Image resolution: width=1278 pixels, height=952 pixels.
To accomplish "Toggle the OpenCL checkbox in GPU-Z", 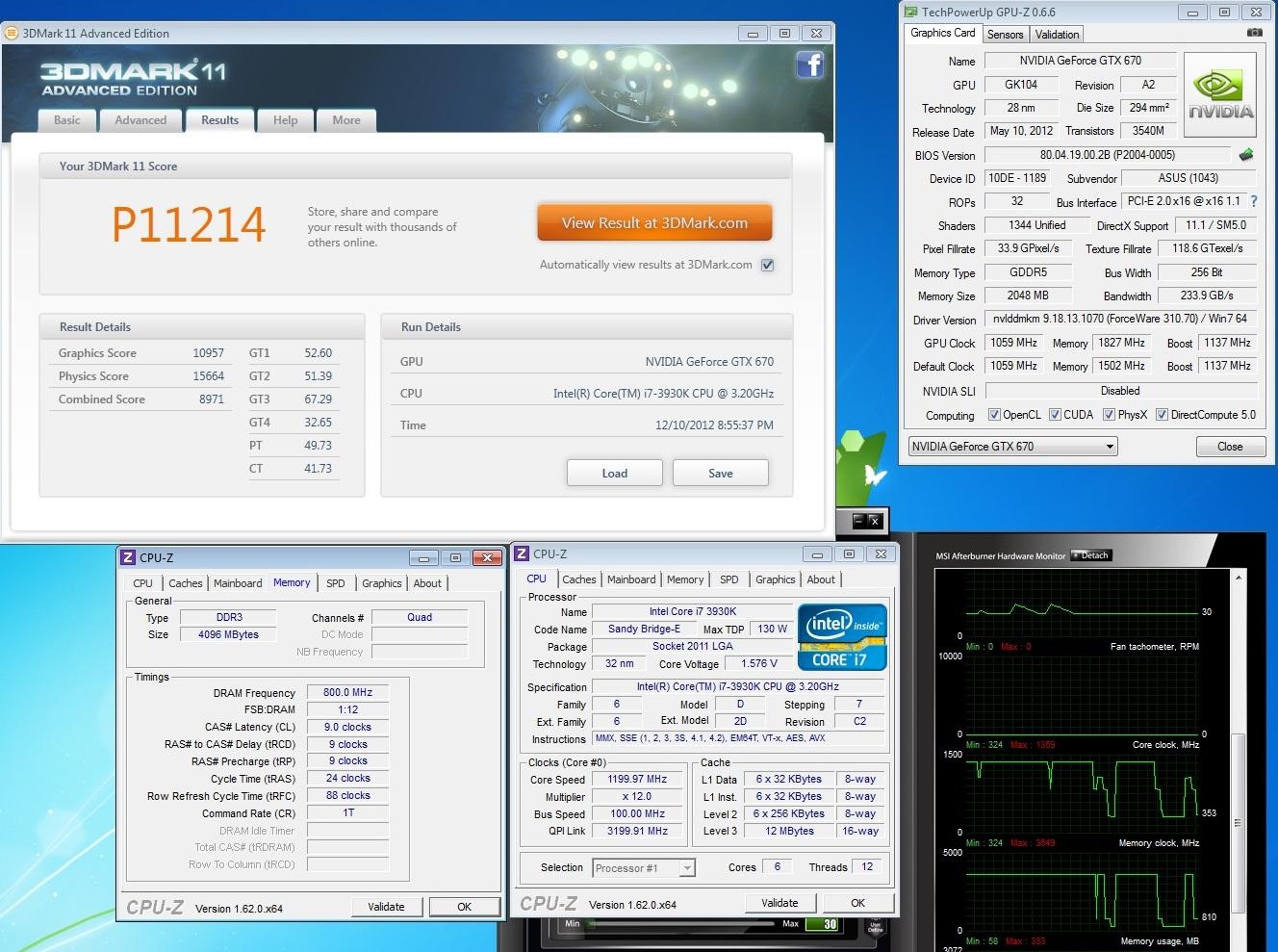I will (x=994, y=415).
